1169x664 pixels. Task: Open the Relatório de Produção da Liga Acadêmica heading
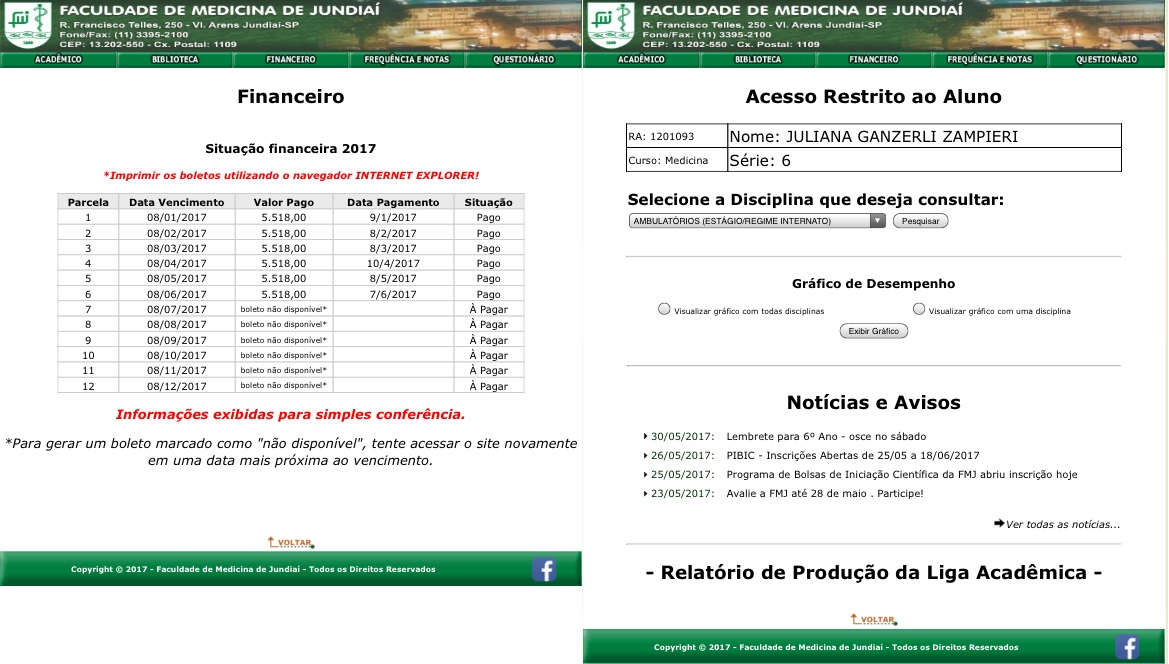873,574
